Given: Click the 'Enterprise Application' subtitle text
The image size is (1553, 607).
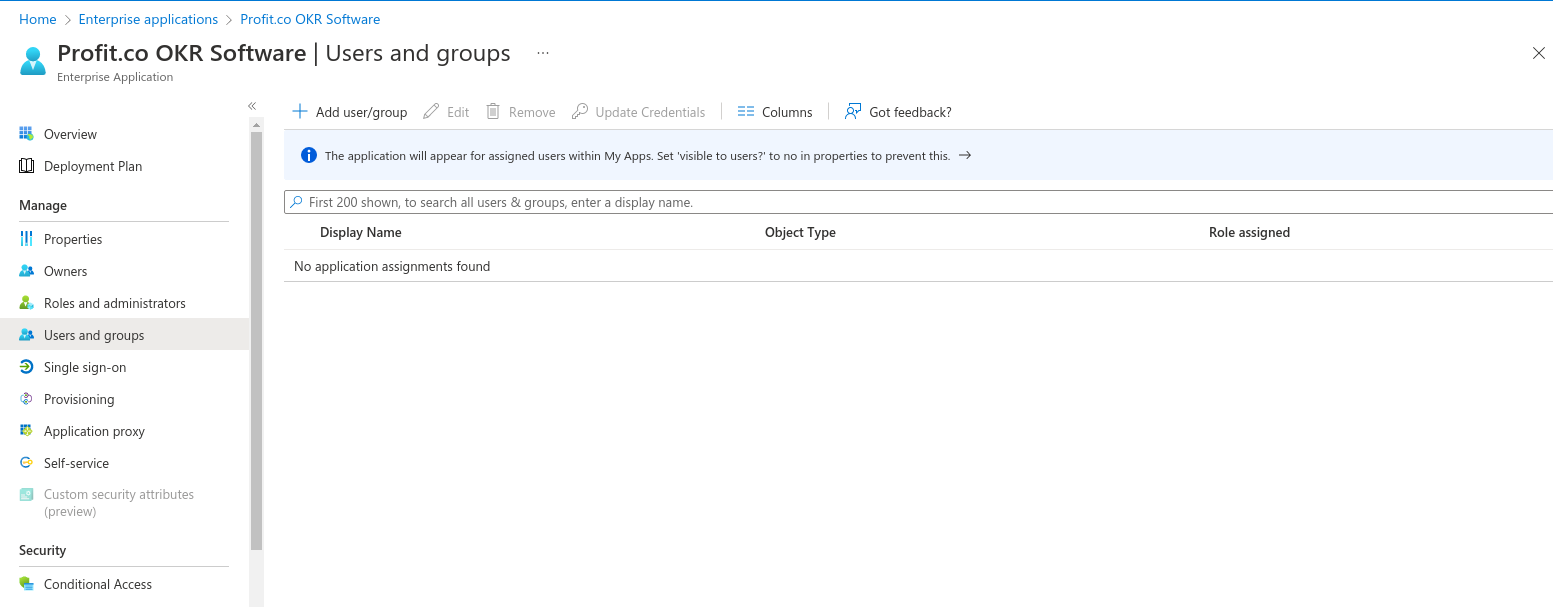Looking at the screenshot, I should (115, 77).
